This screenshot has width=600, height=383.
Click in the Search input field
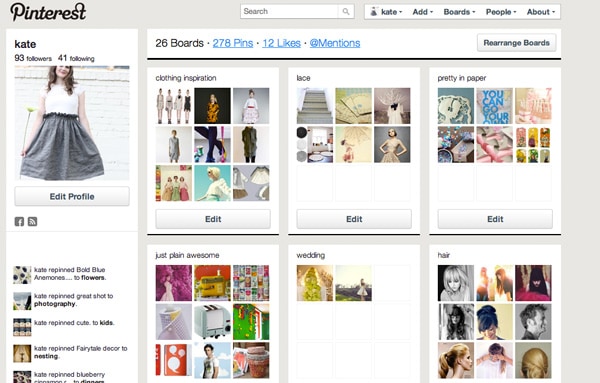click(290, 11)
